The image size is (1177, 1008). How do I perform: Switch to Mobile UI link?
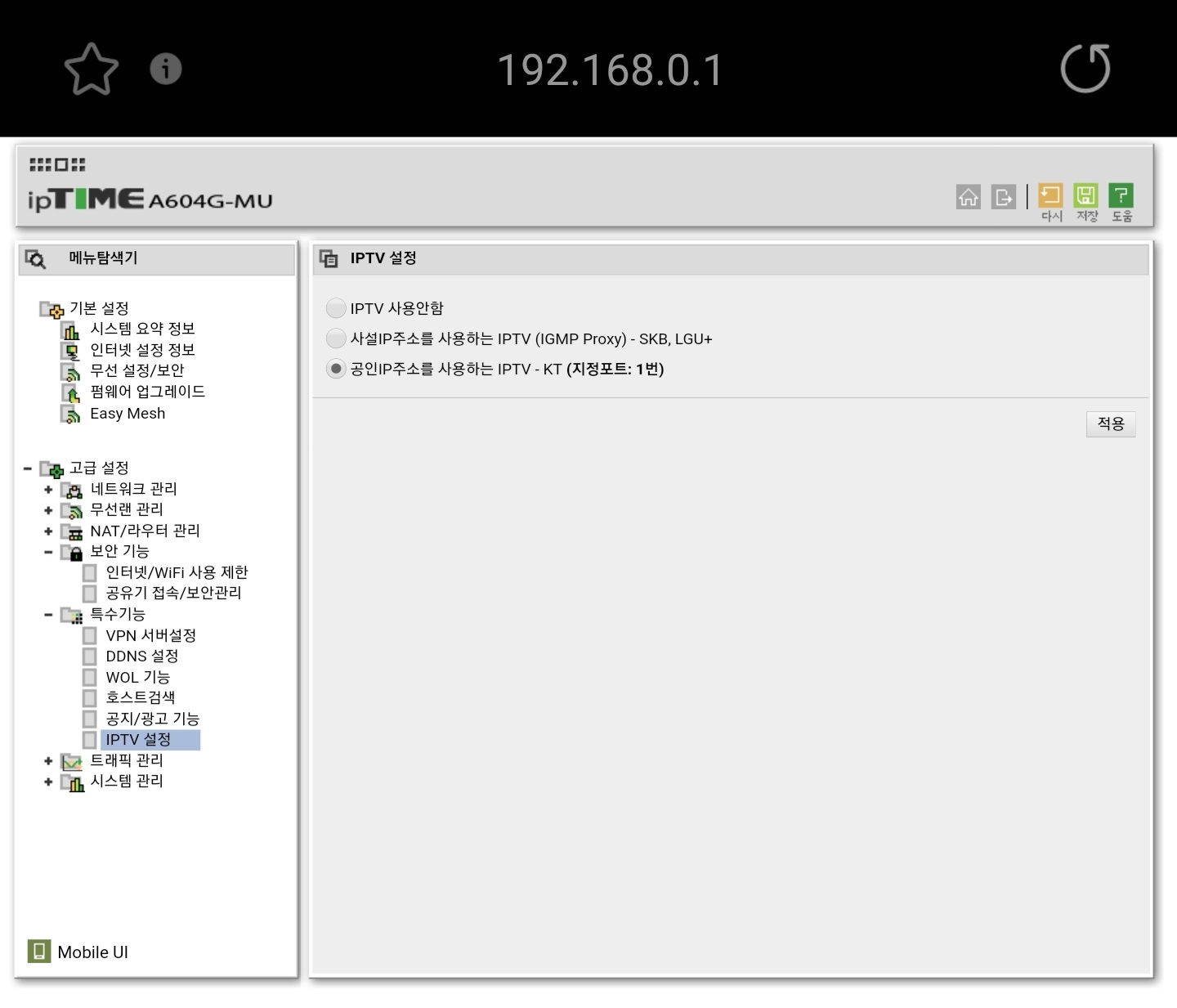92,952
